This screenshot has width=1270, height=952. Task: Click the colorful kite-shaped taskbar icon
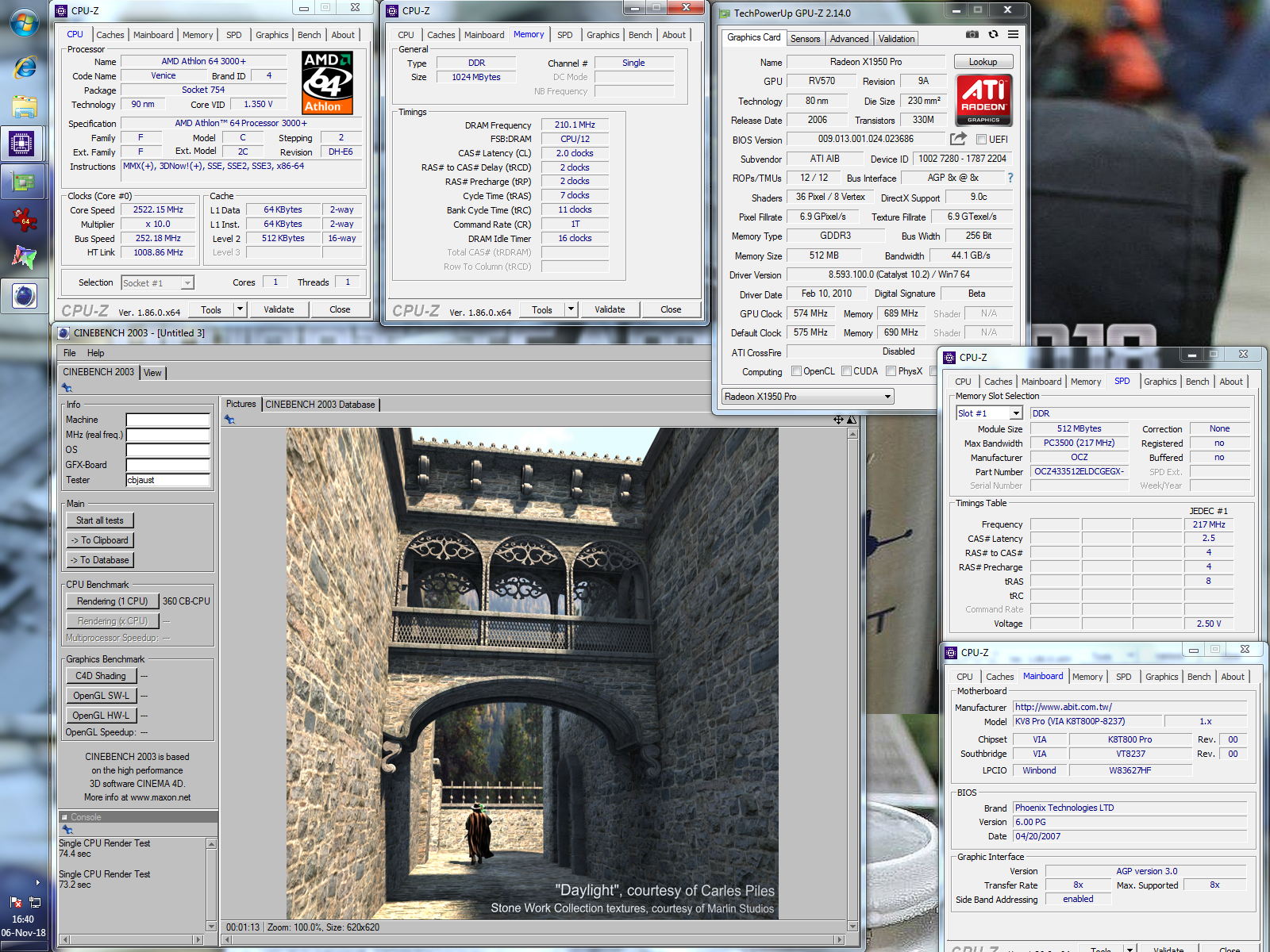click(25, 256)
